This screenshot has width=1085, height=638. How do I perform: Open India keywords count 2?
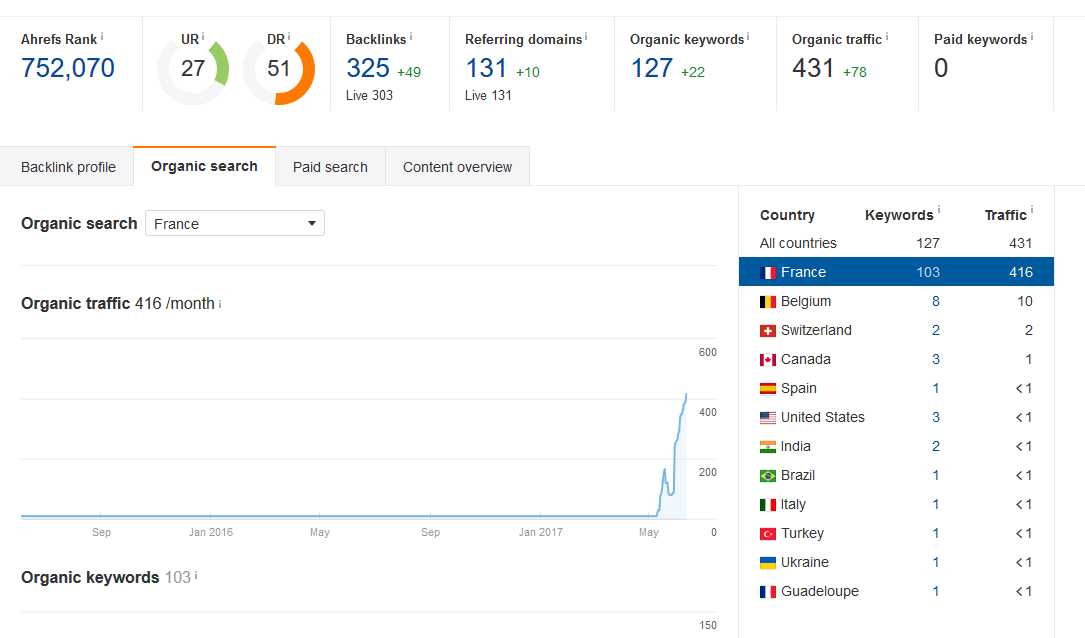click(936, 447)
